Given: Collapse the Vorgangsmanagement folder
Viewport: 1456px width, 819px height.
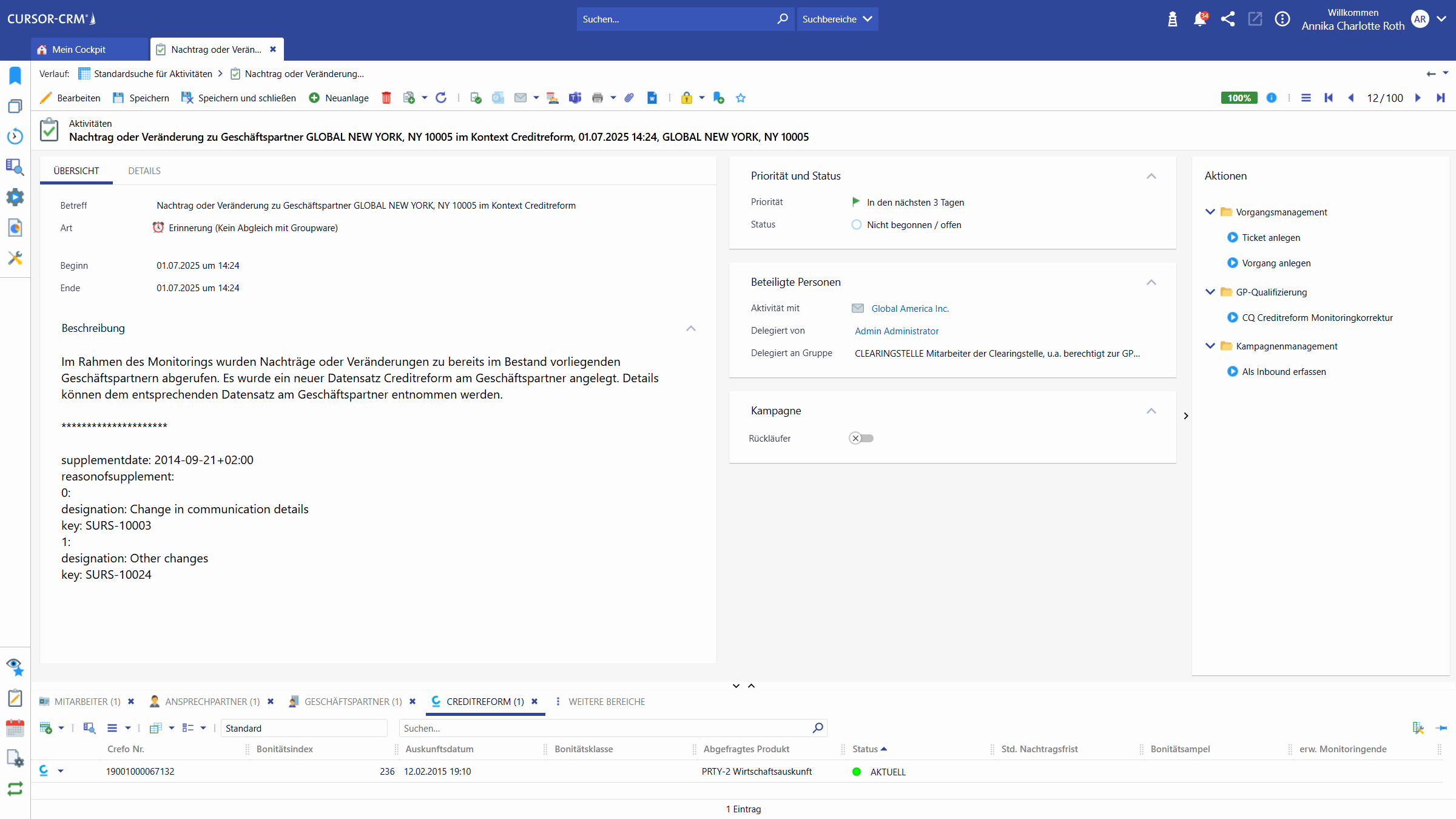Looking at the screenshot, I should pos(1210,212).
